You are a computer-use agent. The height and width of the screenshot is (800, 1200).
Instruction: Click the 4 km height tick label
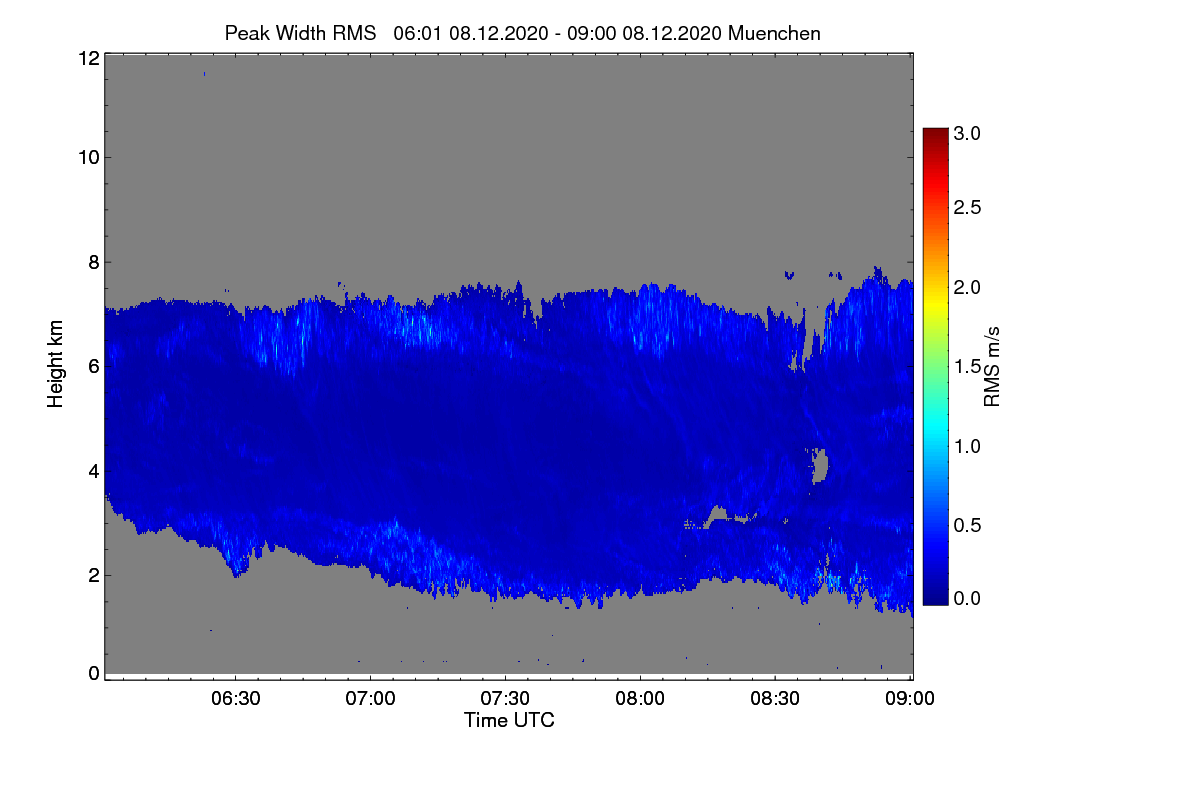(93, 470)
